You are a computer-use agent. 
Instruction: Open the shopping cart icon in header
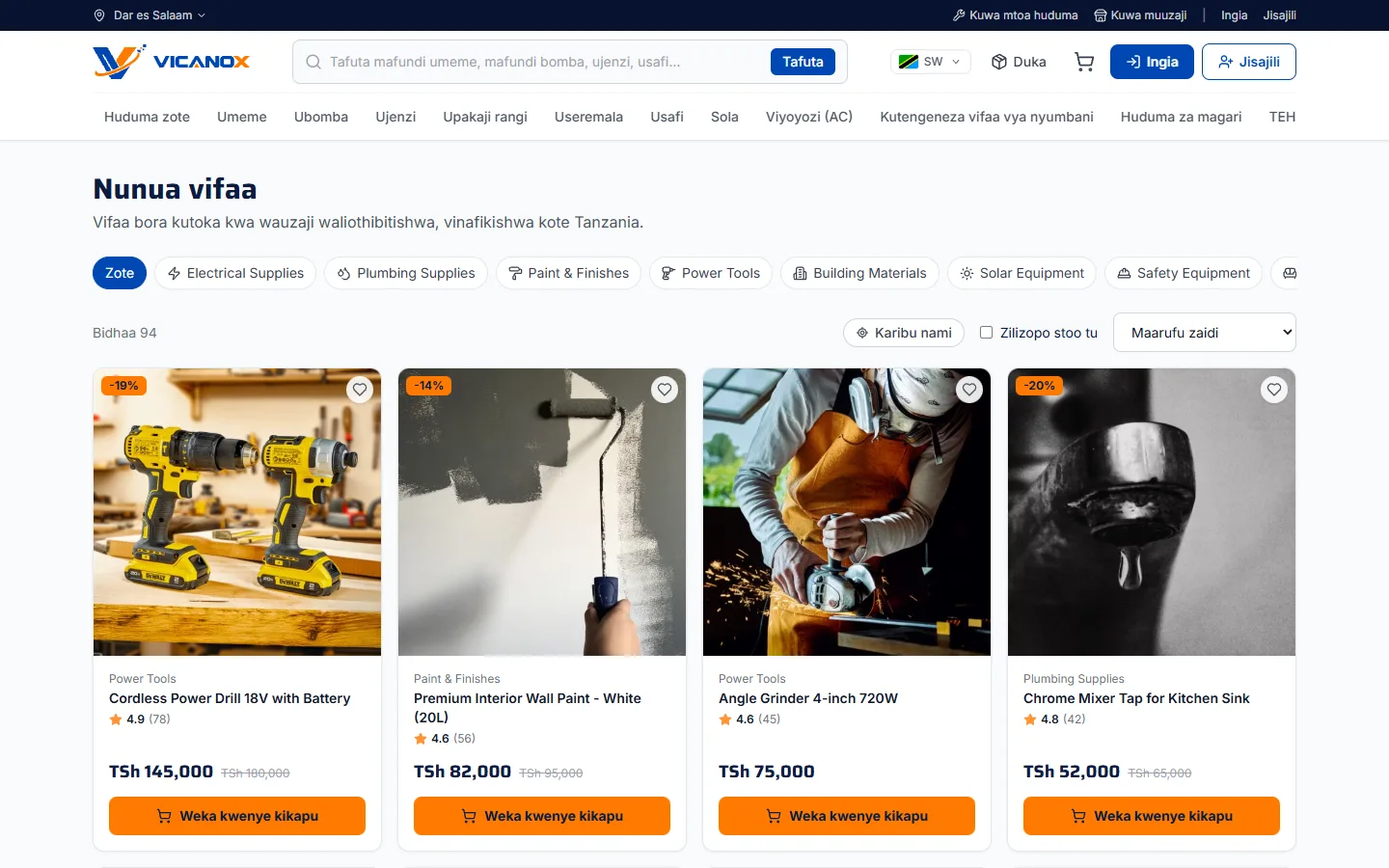[x=1084, y=62]
